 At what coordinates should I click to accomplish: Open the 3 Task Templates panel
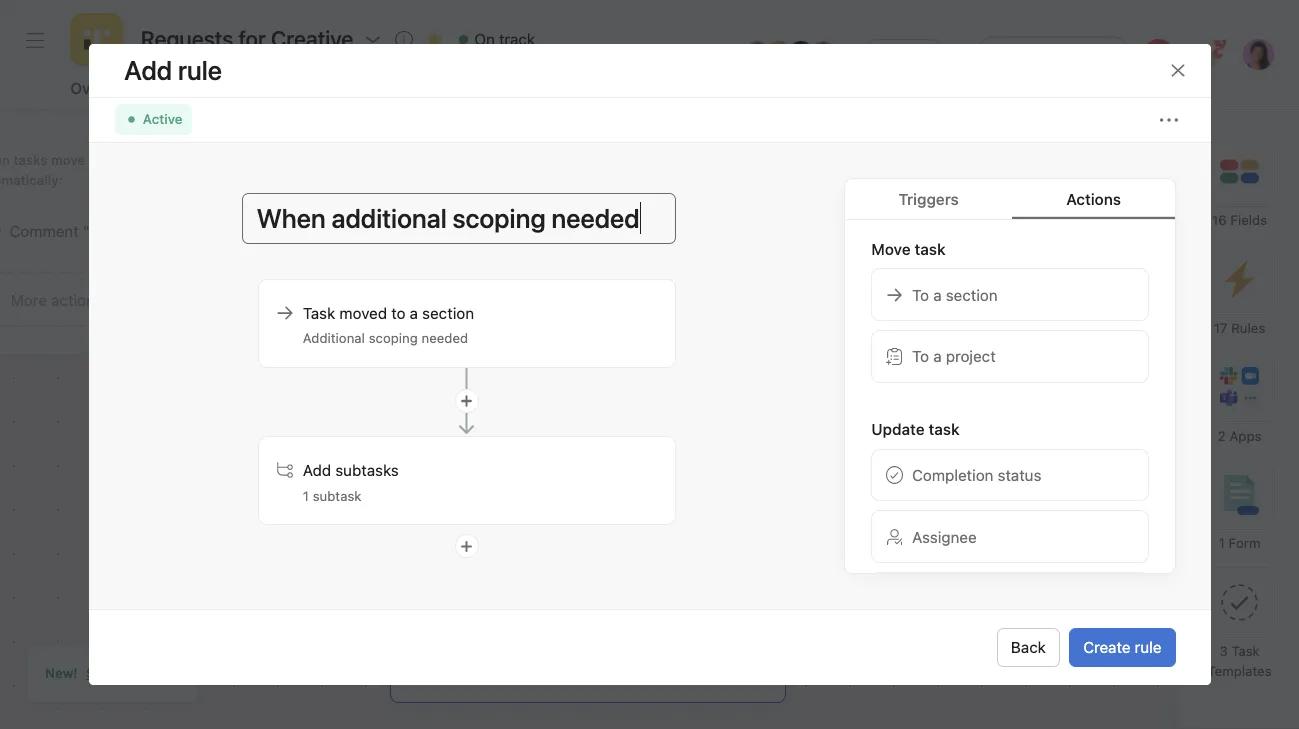(x=1240, y=602)
